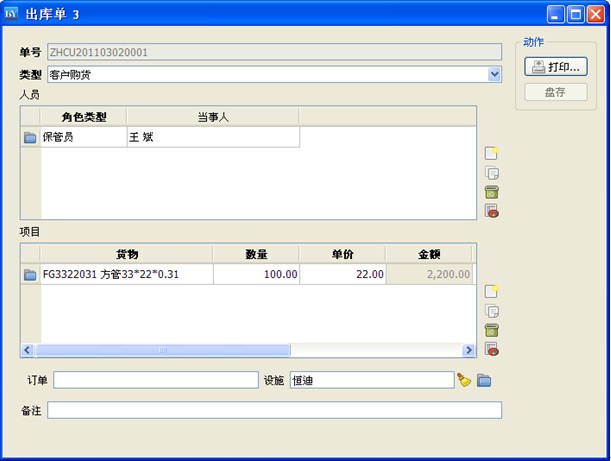Click green trash icon beside 项目 table
This screenshot has height=461, width=611.
[x=491, y=330]
